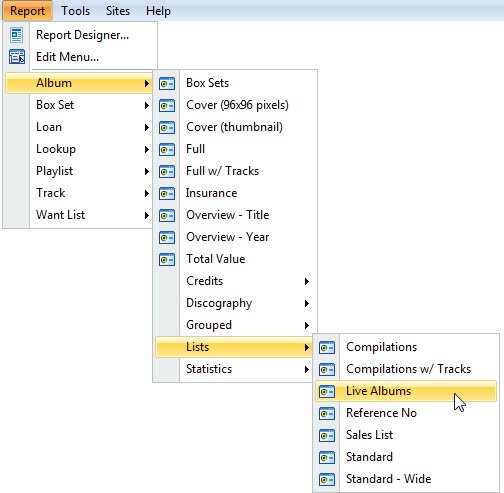Open the Want List submenu
This screenshot has width=504, height=493.
tap(79, 215)
